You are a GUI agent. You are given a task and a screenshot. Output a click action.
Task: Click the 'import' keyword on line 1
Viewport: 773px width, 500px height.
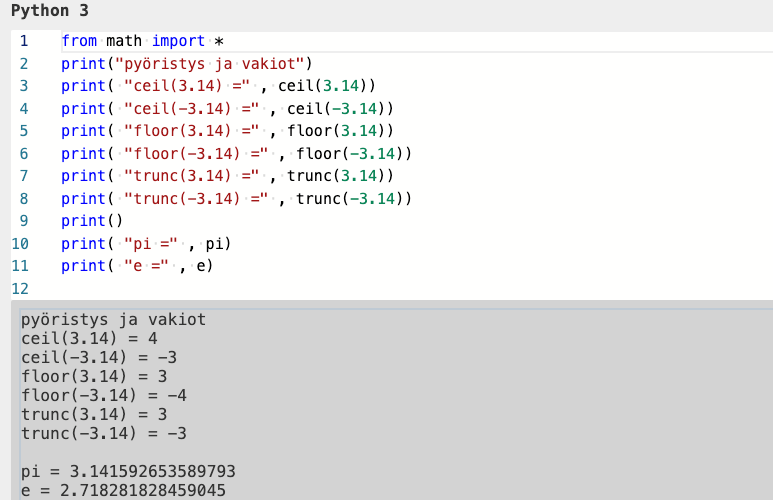pyautogui.click(x=178, y=42)
